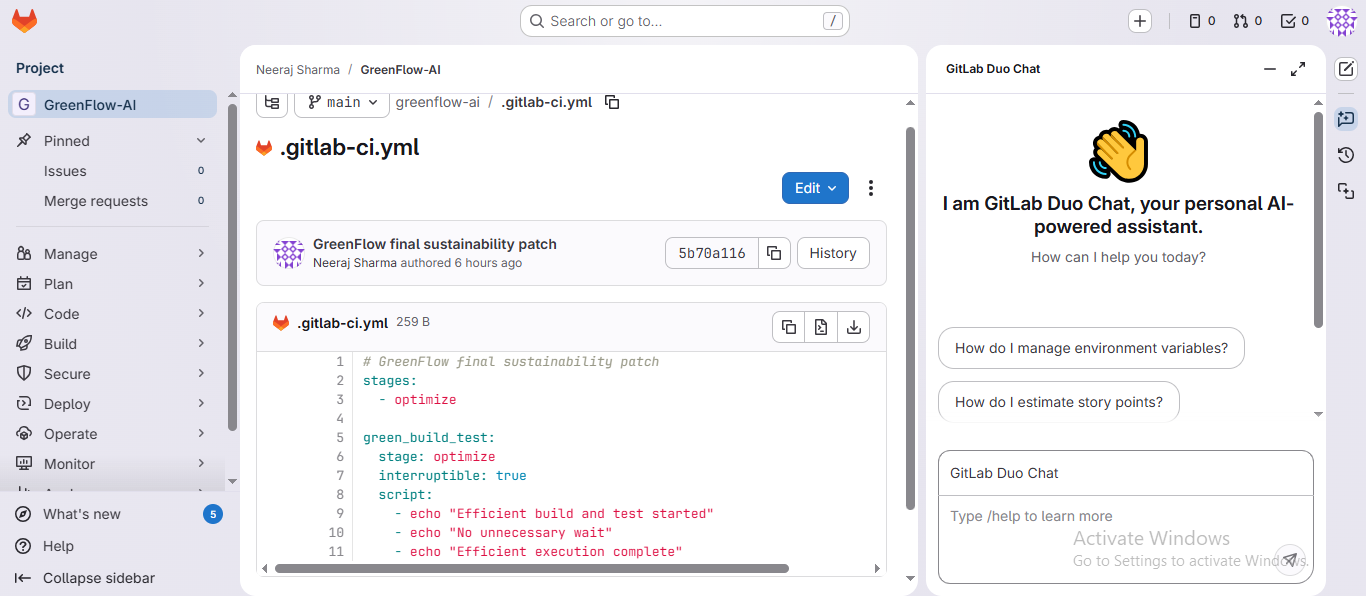Image resolution: width=1366 pixels, height=596 pixels.
Task: Open pinned Merge requests item
Action: coord(112,201)
